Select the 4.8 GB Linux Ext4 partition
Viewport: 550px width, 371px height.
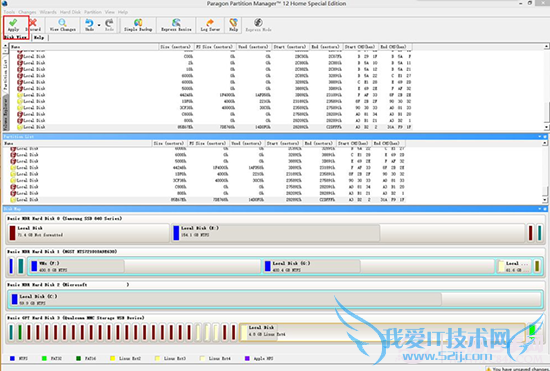tap(382, 332)
